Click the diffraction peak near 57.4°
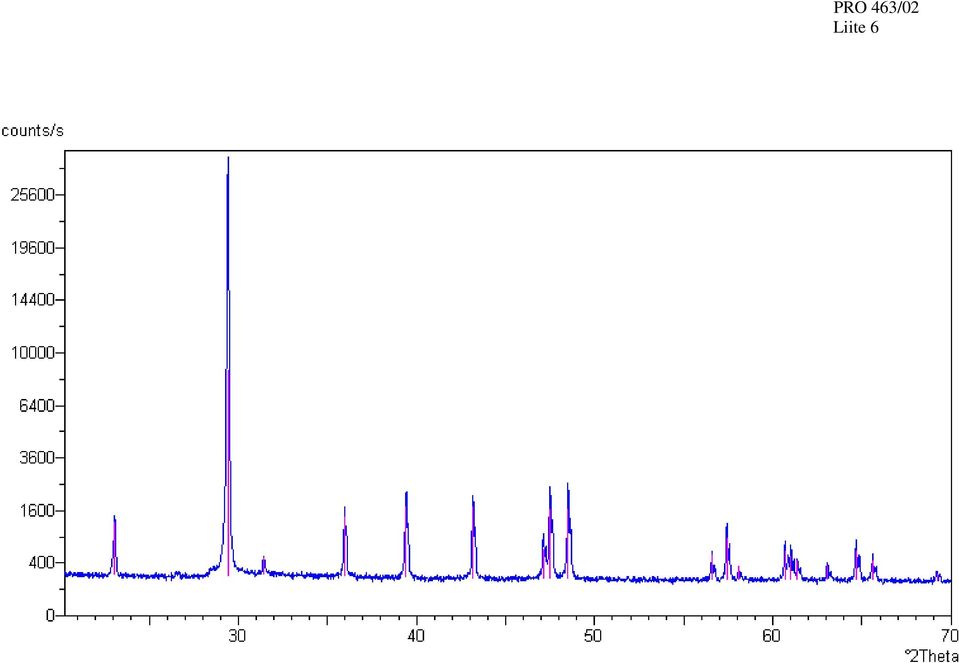This screenshot has width=959, height=663. click(x=727, y=550)
